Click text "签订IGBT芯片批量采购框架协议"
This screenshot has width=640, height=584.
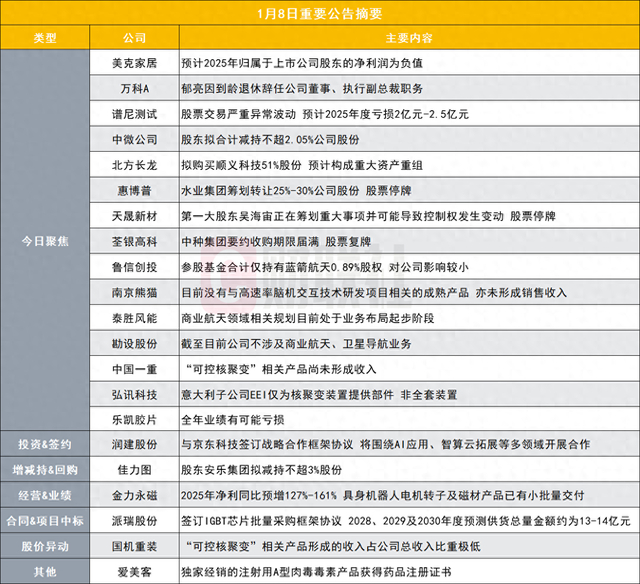(261, 521)
